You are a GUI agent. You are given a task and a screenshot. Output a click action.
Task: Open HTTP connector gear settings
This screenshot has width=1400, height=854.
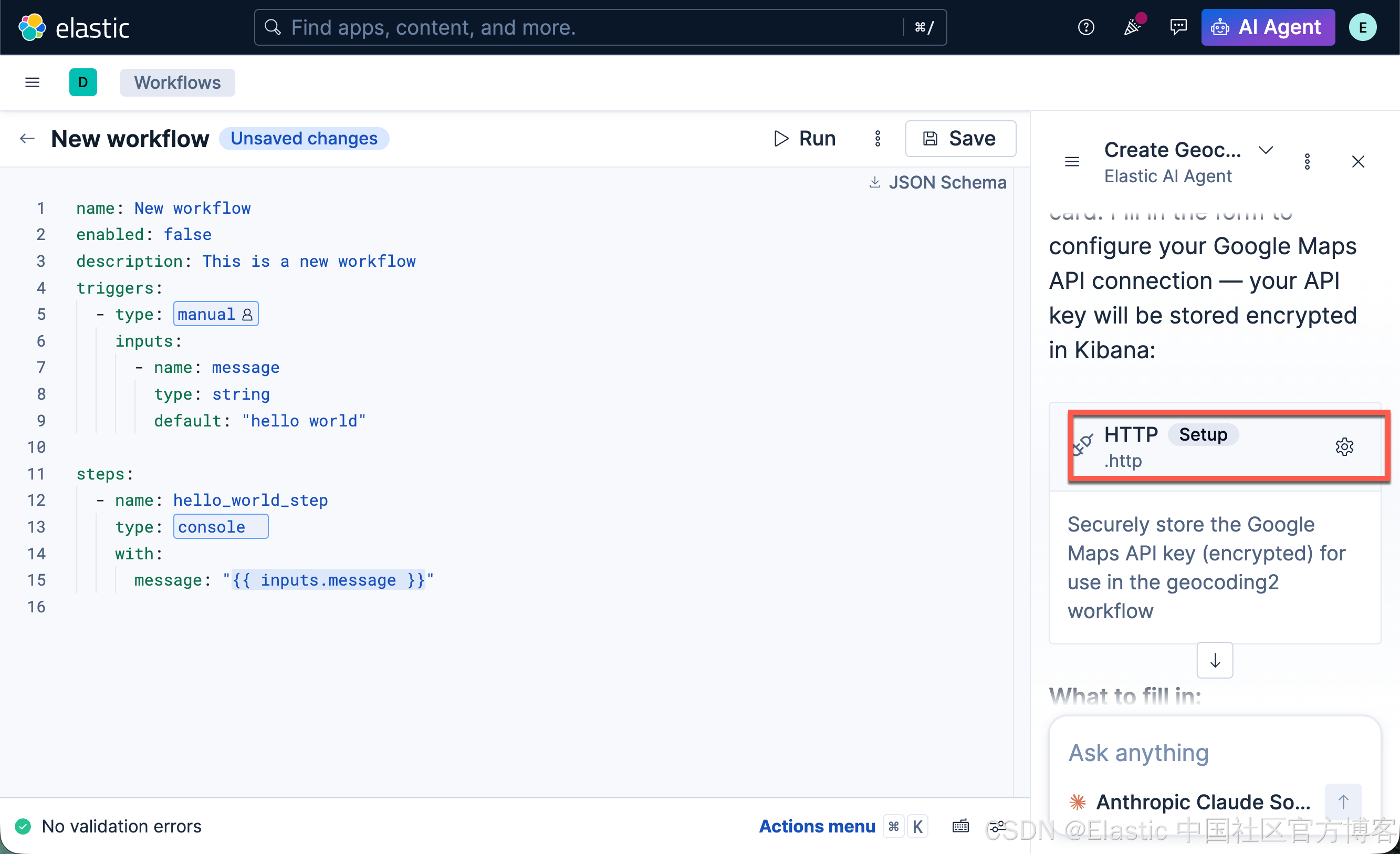[x=1344, y=446]
